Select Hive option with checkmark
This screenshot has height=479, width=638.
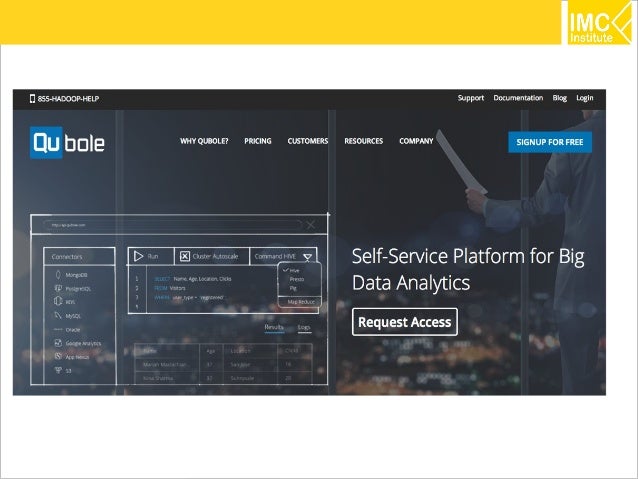click(x=292, y=270)
